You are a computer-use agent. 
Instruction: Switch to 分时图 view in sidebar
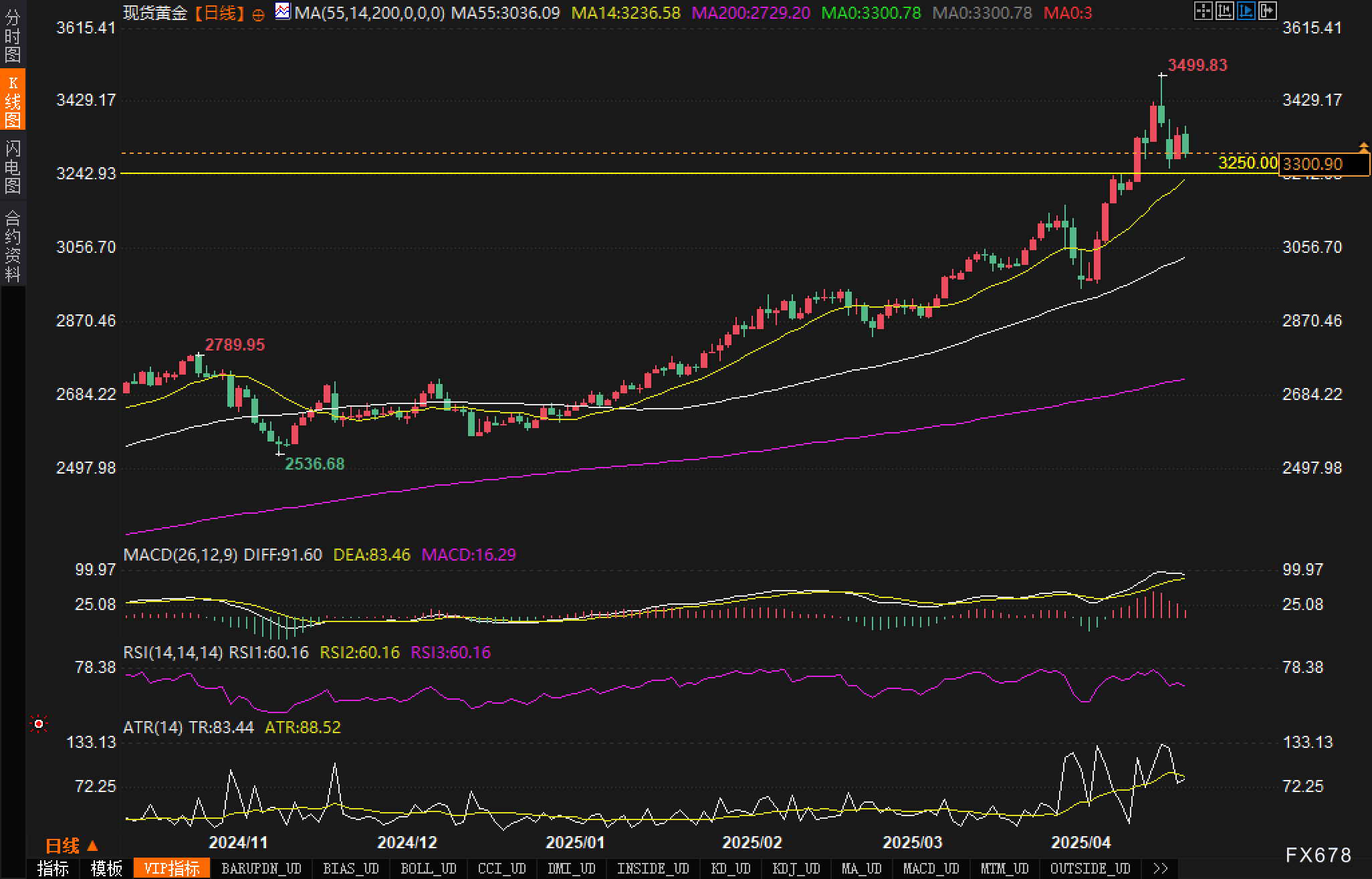[13, 35]
